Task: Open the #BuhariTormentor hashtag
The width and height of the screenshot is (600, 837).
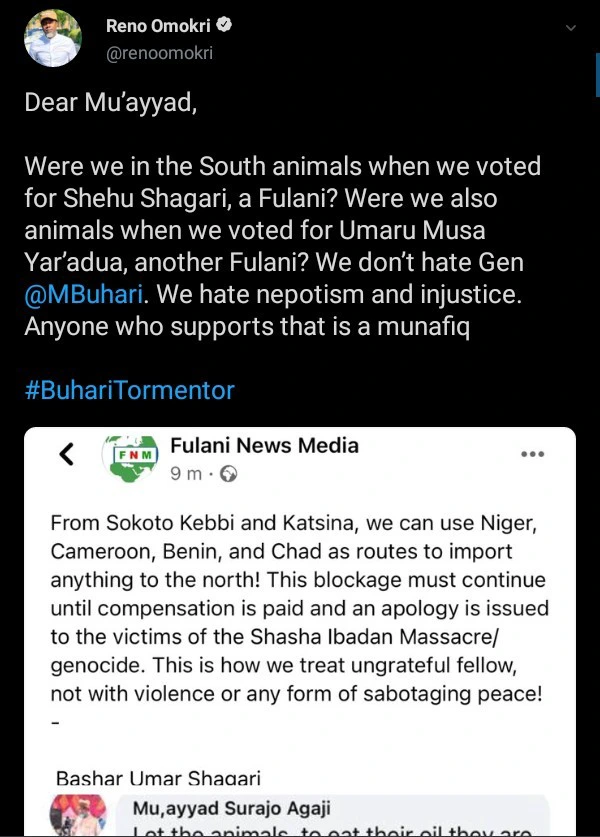Action: point(129,389)
